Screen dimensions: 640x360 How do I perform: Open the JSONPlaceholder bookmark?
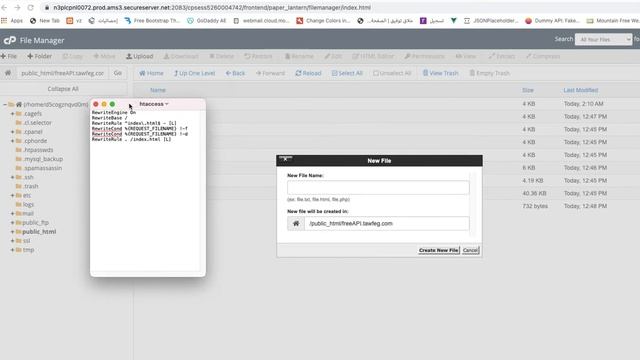click(491, 20)
